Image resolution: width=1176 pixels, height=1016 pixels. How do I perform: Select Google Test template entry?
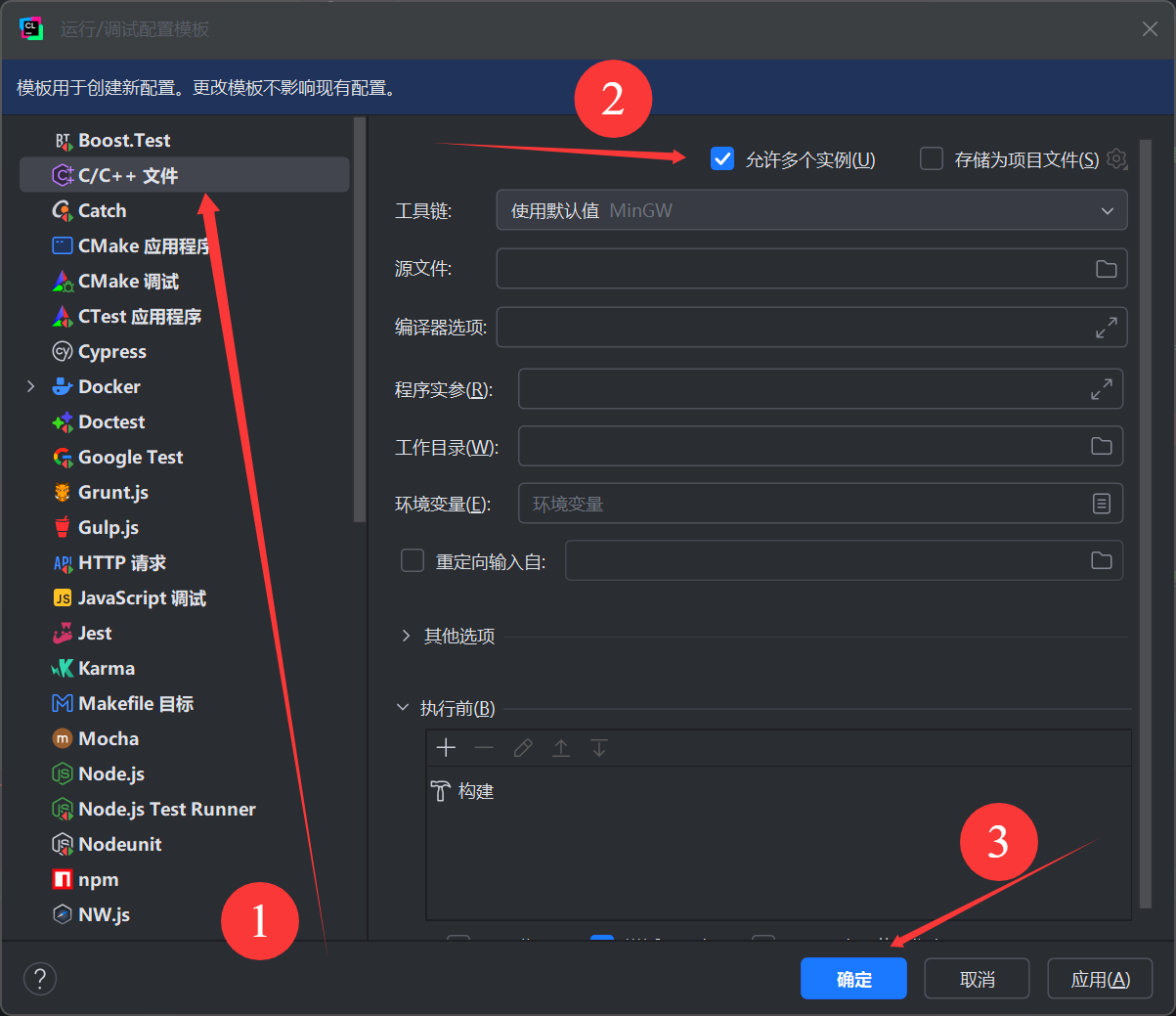130,458
